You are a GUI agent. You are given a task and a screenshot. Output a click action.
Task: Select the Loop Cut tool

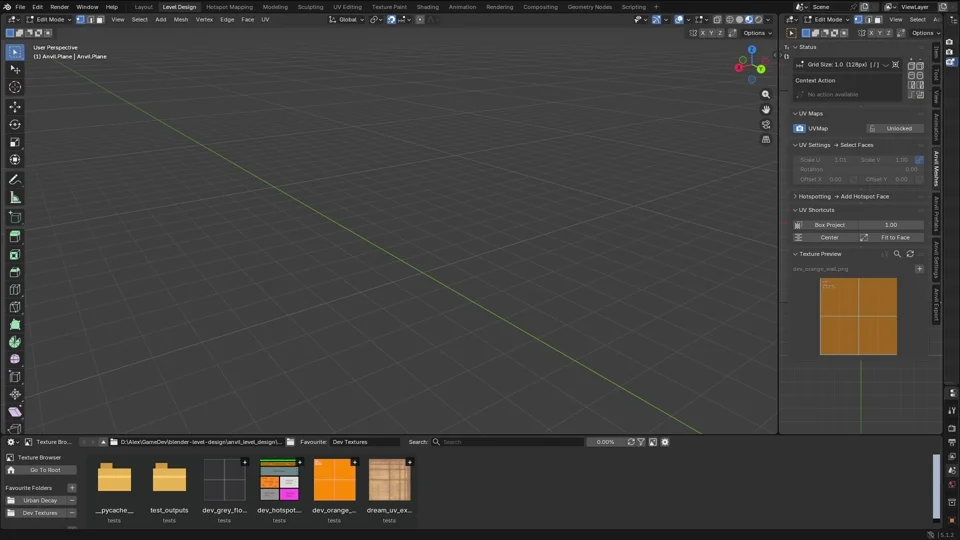pos(15,290)
